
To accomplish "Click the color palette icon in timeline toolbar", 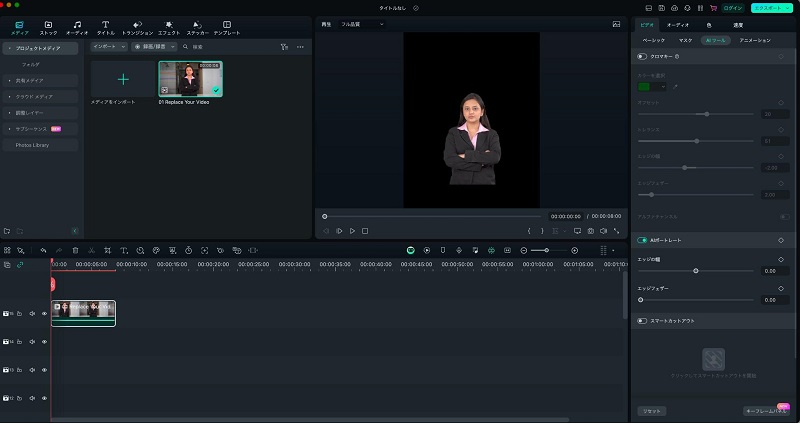I will click(156, 251).
